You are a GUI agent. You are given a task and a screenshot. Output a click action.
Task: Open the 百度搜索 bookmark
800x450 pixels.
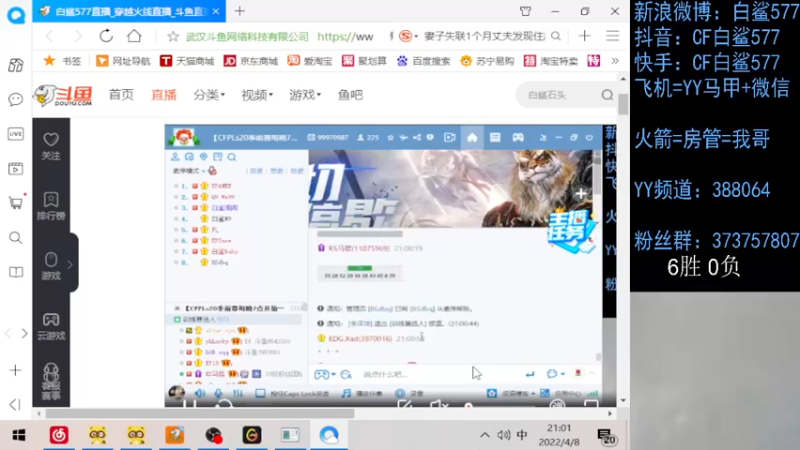tap(423, 61)
